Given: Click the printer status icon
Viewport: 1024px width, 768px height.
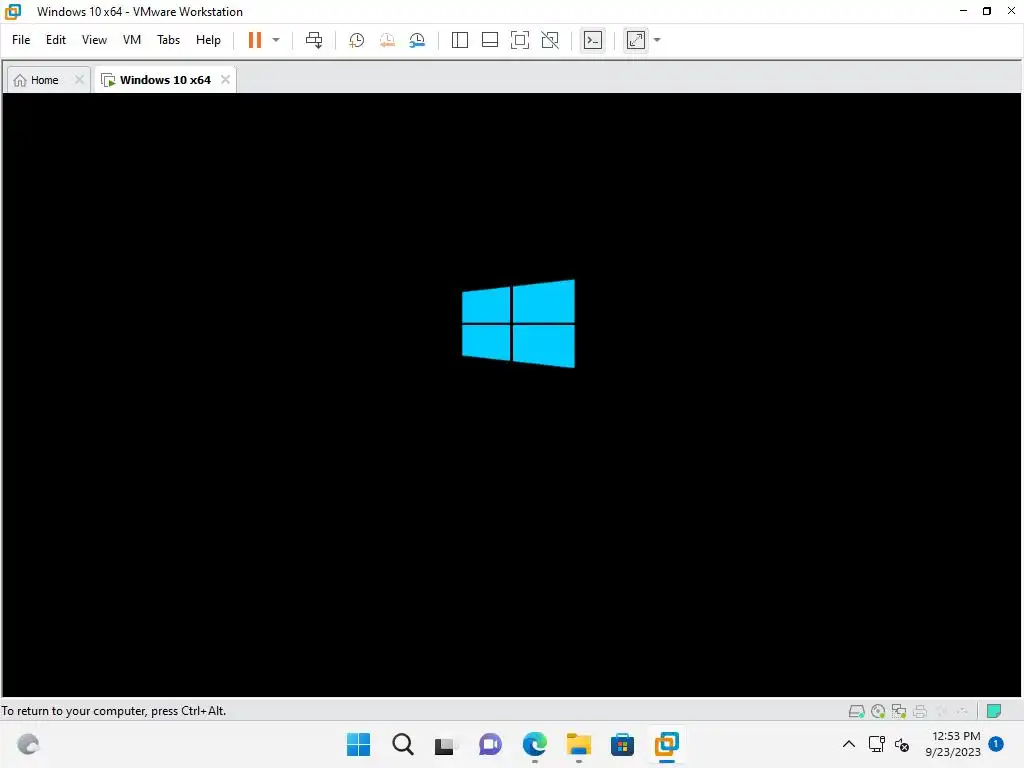Looking at the screenshot, I should pyautogui.click(x=920, y=711).
